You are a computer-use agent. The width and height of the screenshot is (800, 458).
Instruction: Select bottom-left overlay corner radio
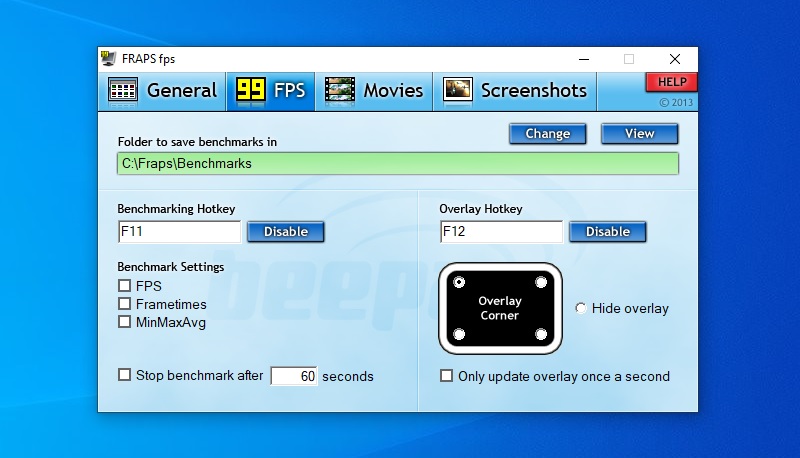pos(459,334)
